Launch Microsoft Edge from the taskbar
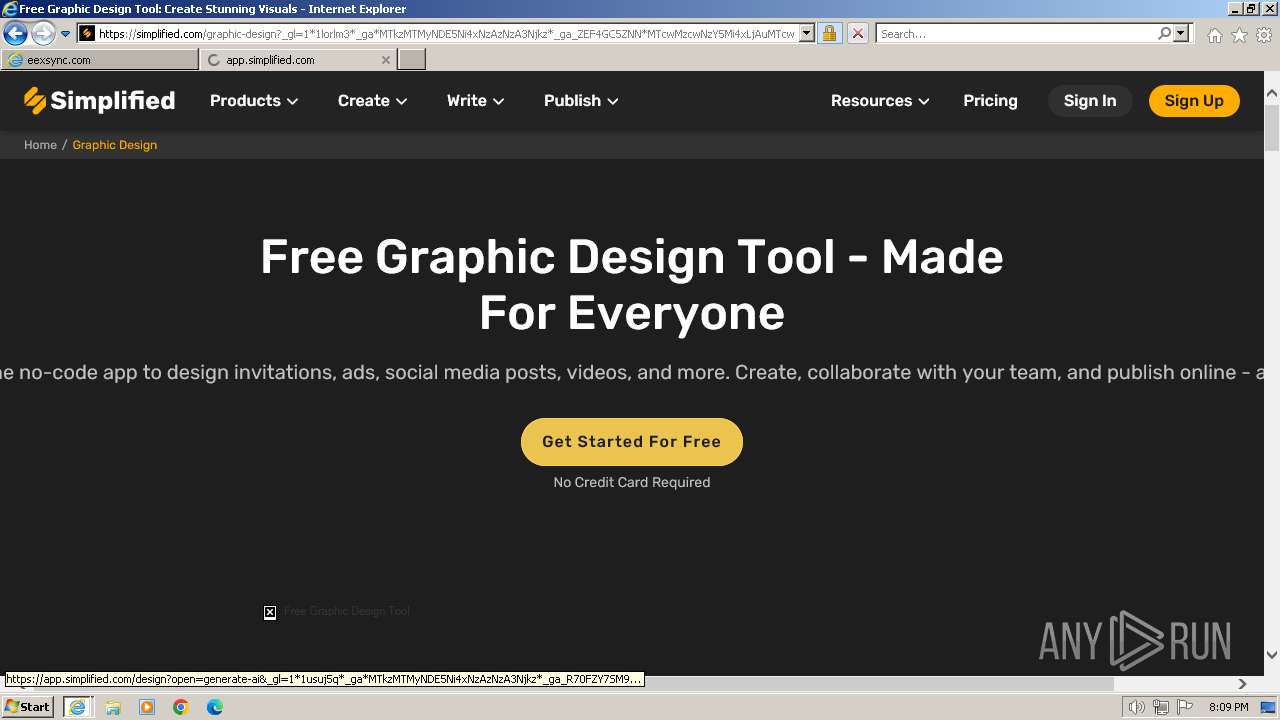 (215, 707)
